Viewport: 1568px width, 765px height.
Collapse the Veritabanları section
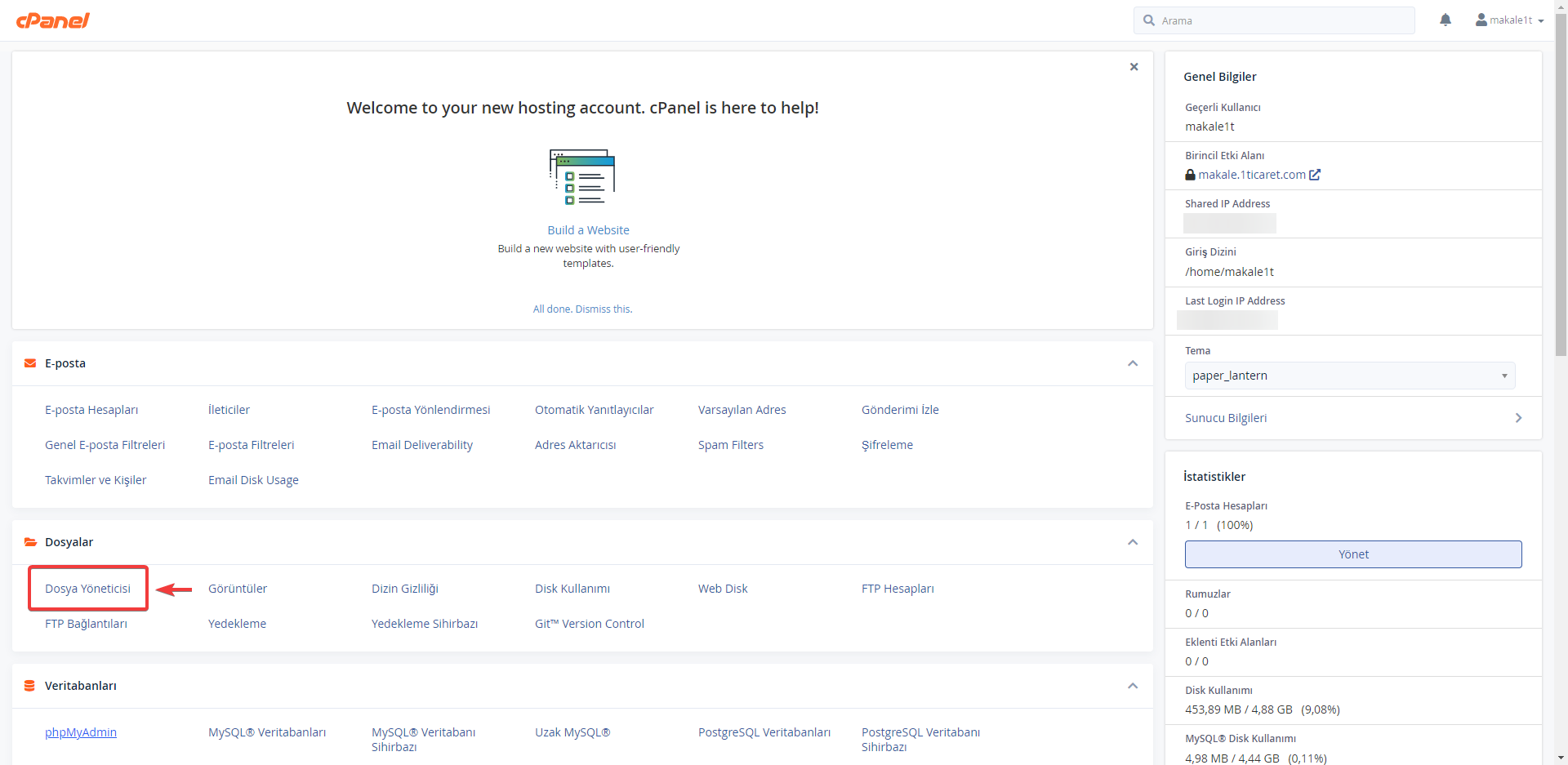click(x=1133, y=686)
